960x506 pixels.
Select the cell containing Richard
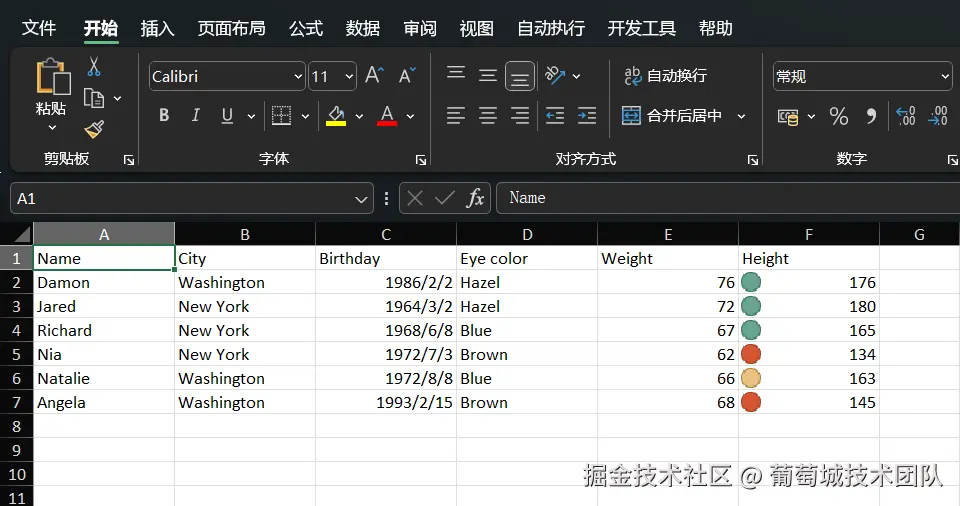click(x=104, y=330)
